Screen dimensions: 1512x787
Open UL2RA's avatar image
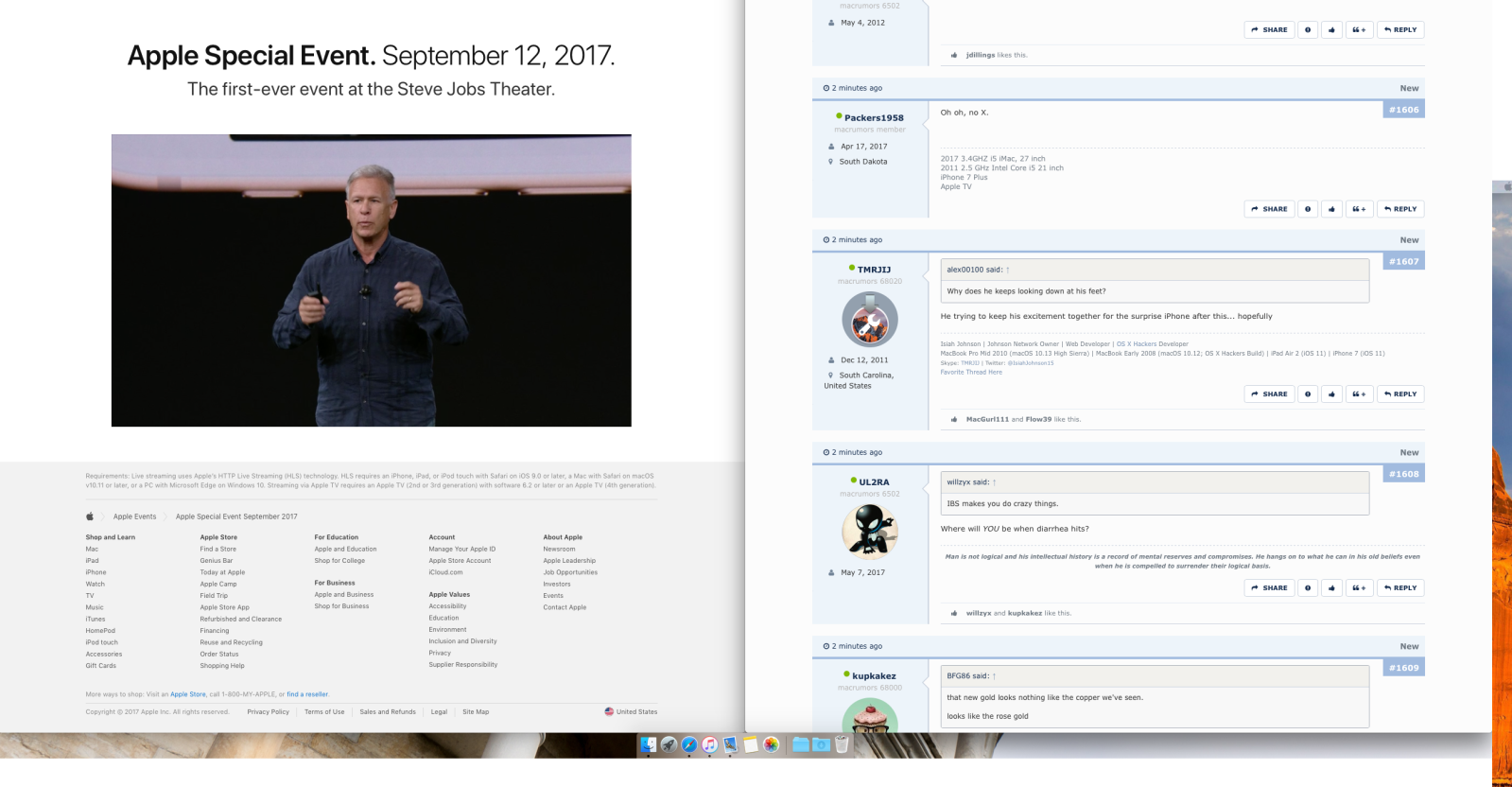click(x=870, y=532)
